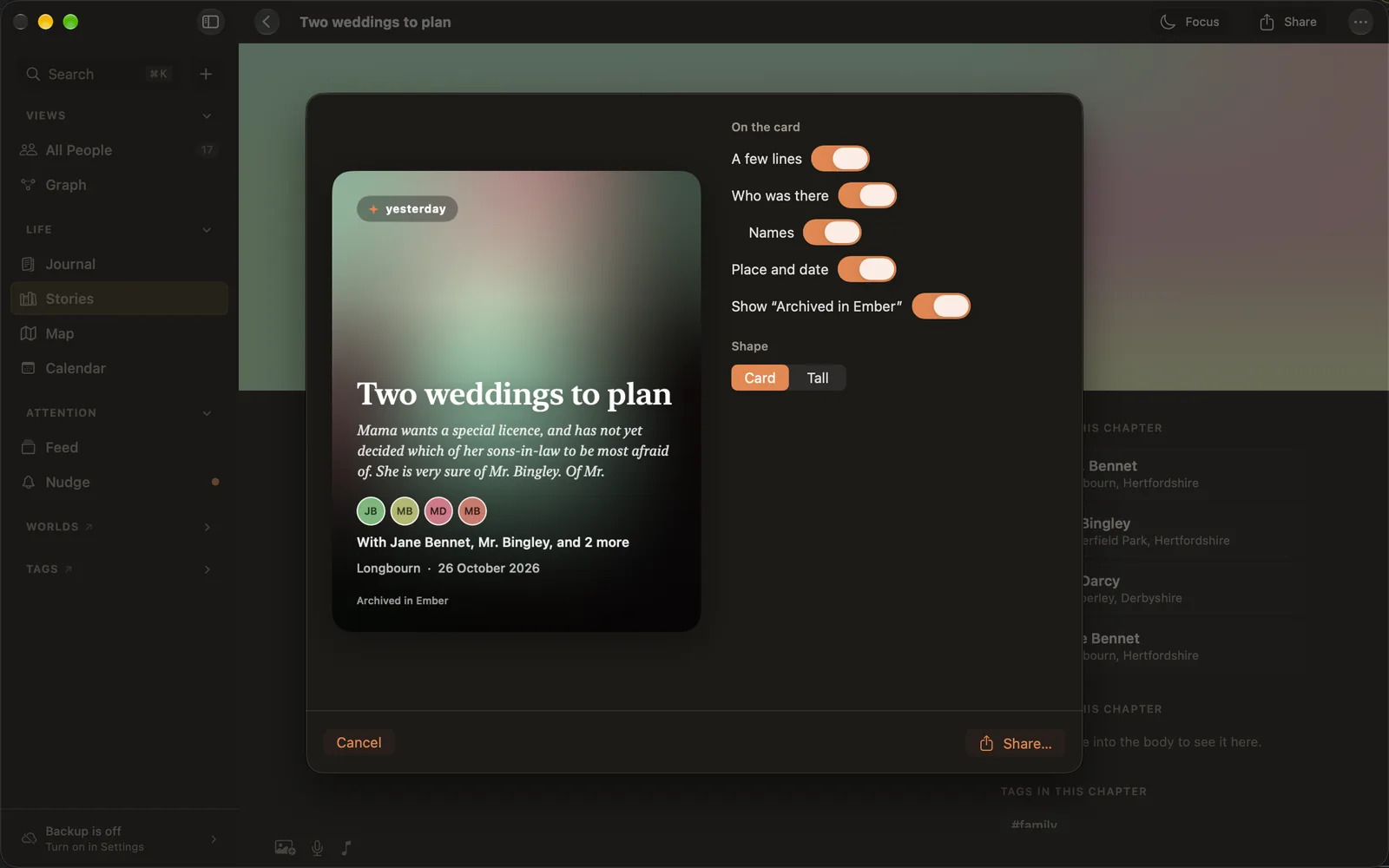Click the Journal icon
The image size is (1389, 868).
coord(29,264)
